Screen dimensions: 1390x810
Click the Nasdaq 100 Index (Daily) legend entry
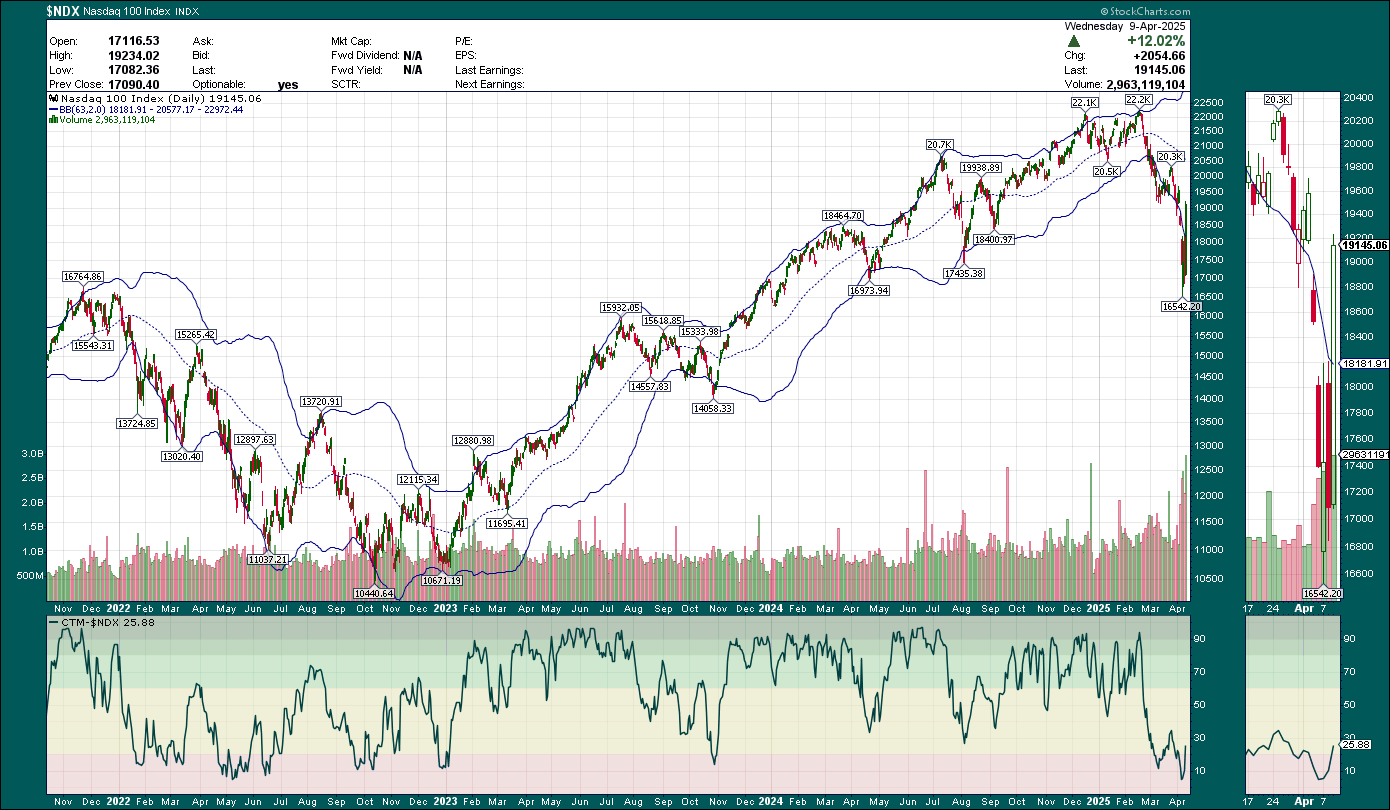click(155, 99)
